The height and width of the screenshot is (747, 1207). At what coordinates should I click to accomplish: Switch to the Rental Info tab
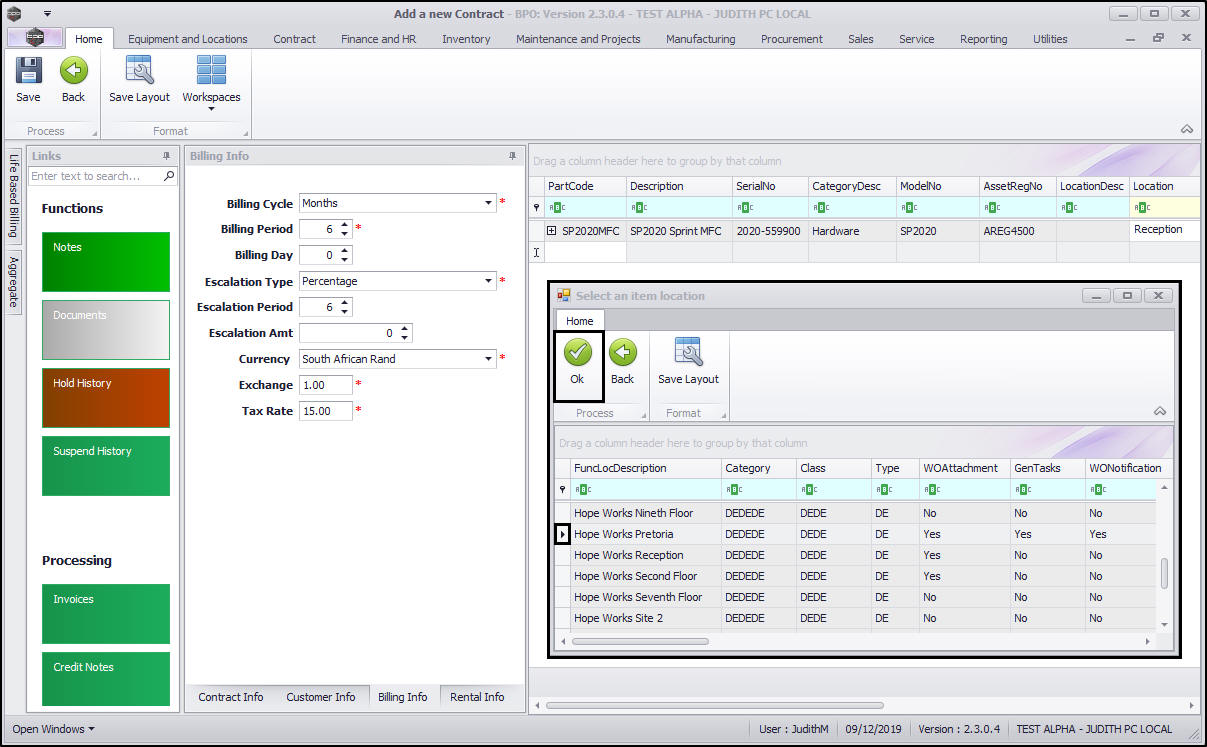[x=477, y=697]
